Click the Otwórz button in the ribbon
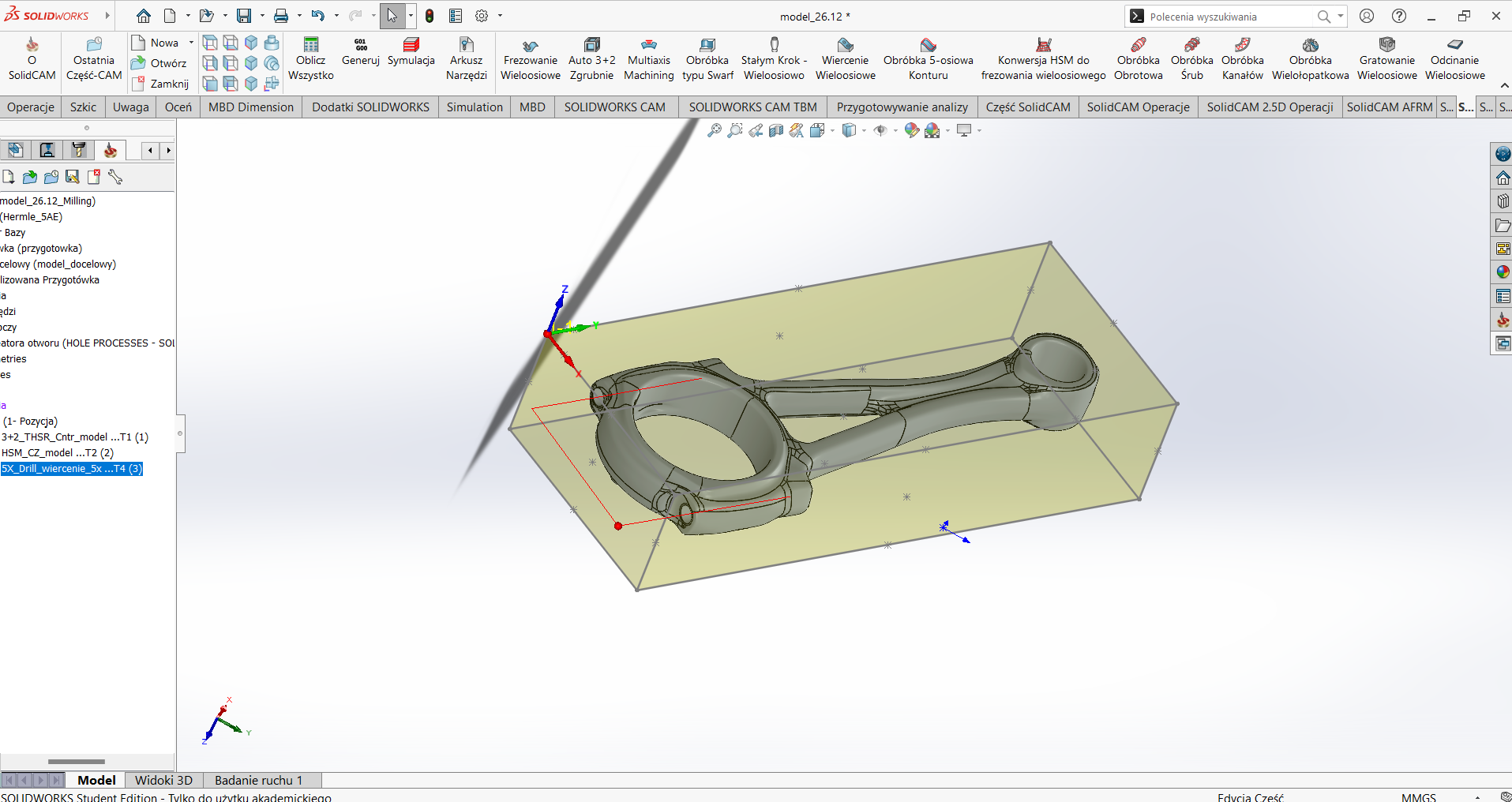The image size is (1512, 802). pyautogui.click(x=160, y=63)
